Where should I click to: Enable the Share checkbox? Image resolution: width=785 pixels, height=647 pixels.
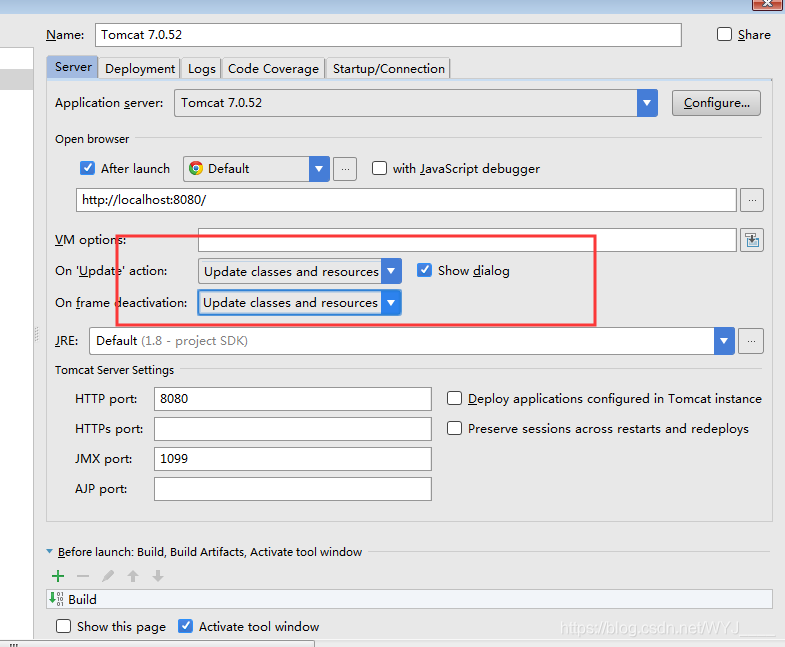point(724,34)
